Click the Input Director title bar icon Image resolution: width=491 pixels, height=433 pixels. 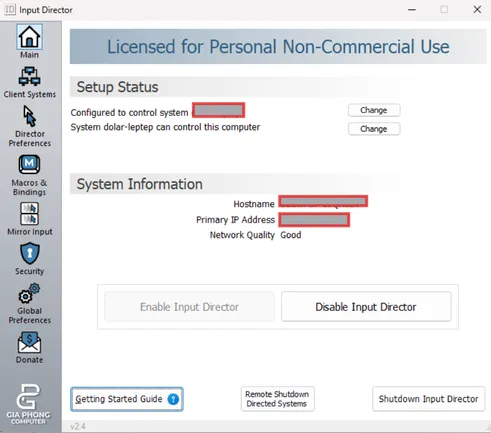click(x=10, y=10)
